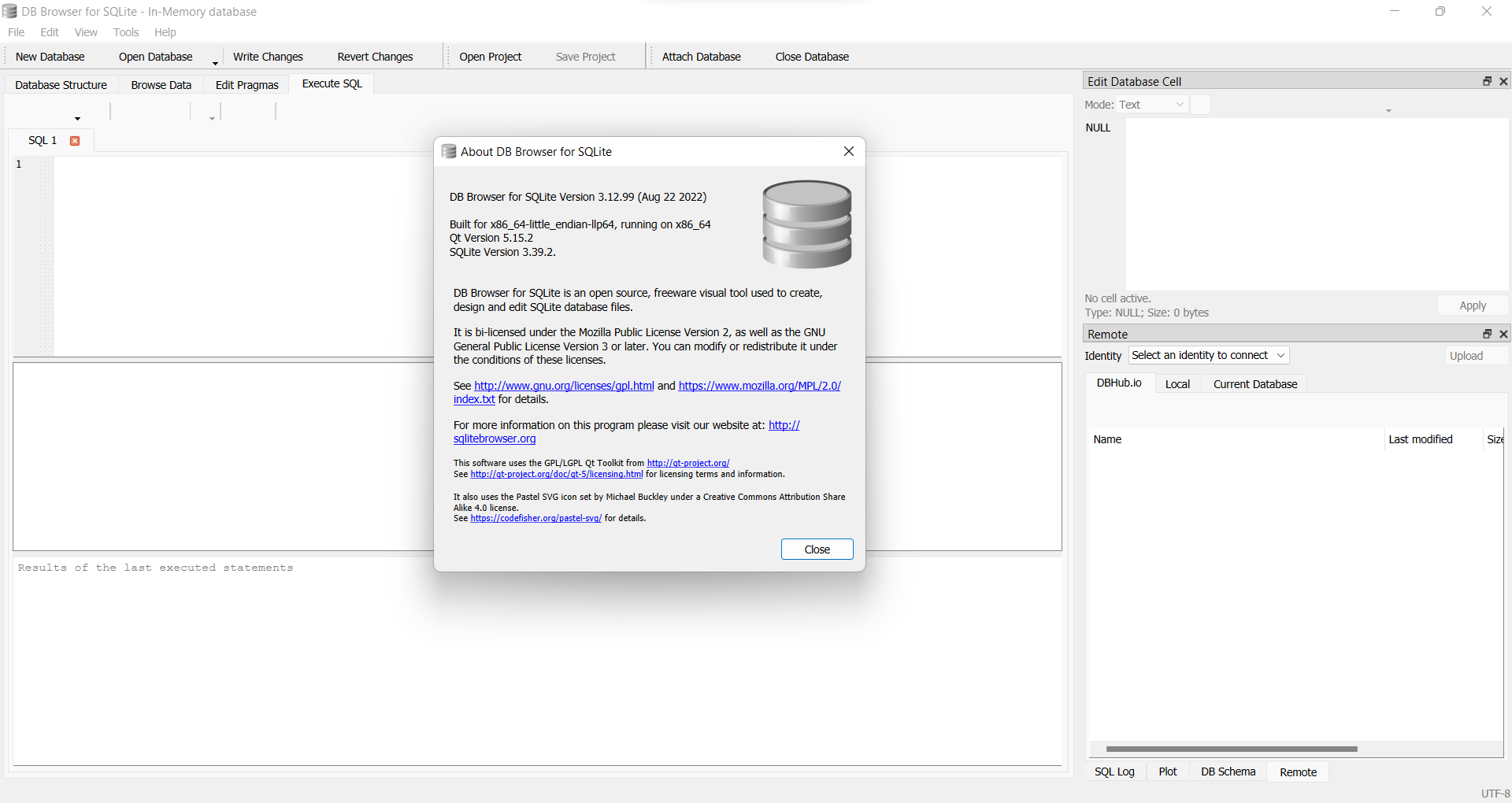This screenshot has width=1512, height=803.
Task: Select the Execute SQL tab
Action: tap(332, 83)
